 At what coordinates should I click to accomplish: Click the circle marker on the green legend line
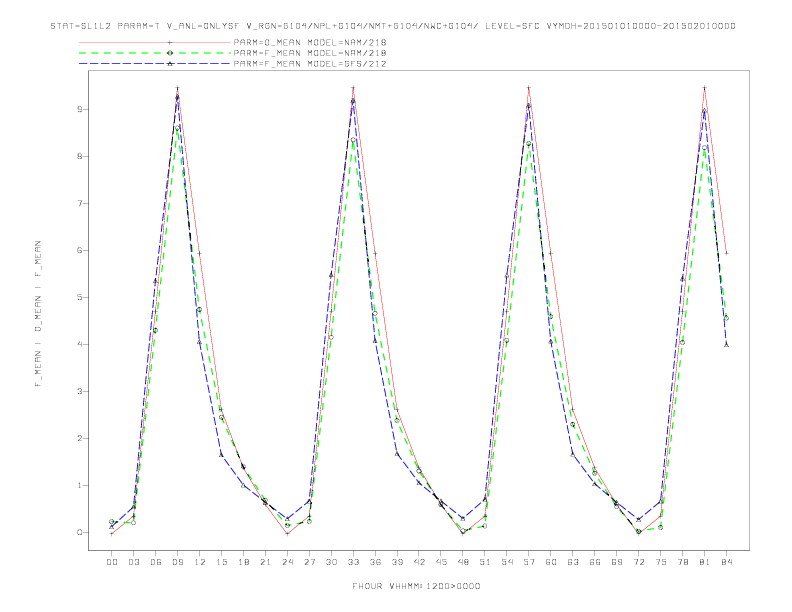170,53
